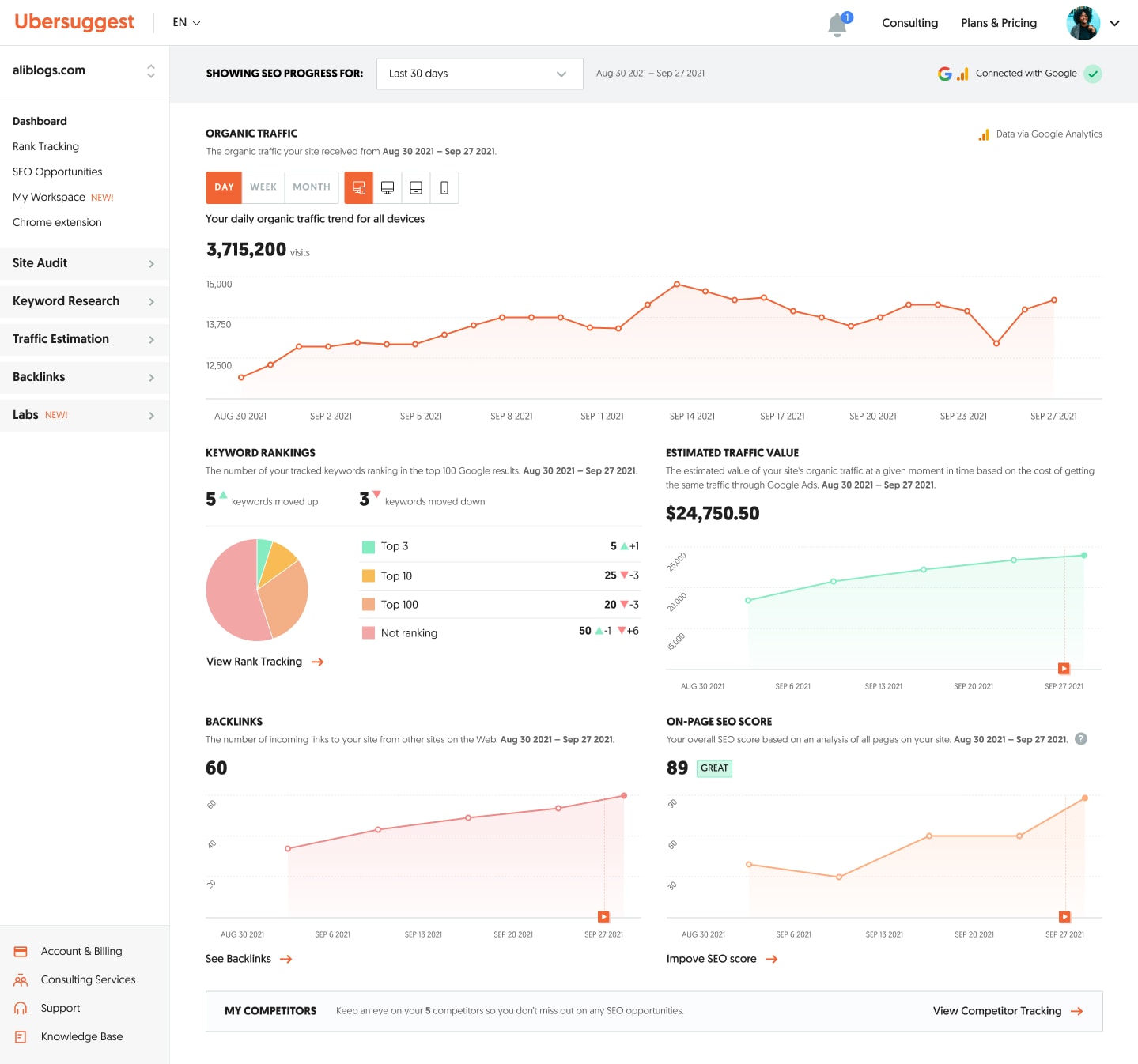Select the desktop device icon
The height and width of the screenshot is (1064, 1138).
click(388, 188)
